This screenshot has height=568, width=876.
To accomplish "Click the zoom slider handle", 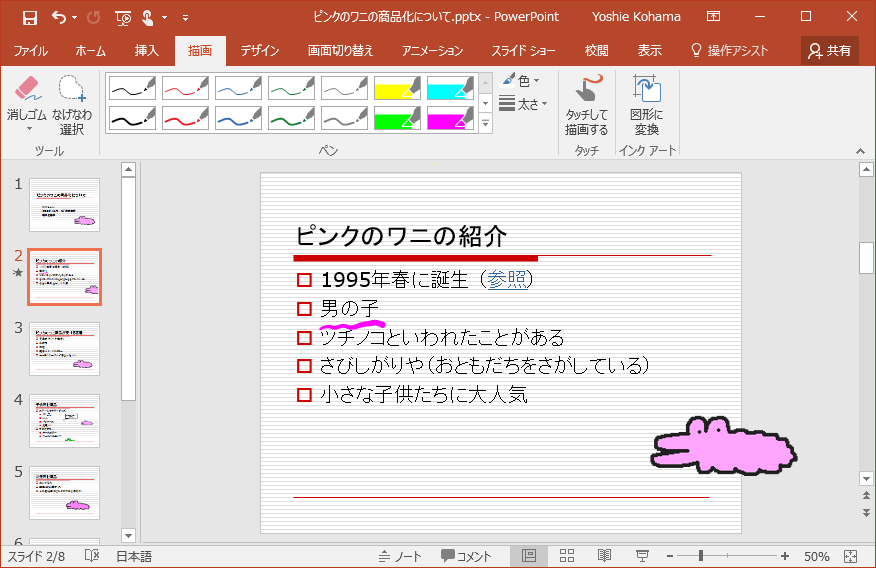I will [701, 556].
